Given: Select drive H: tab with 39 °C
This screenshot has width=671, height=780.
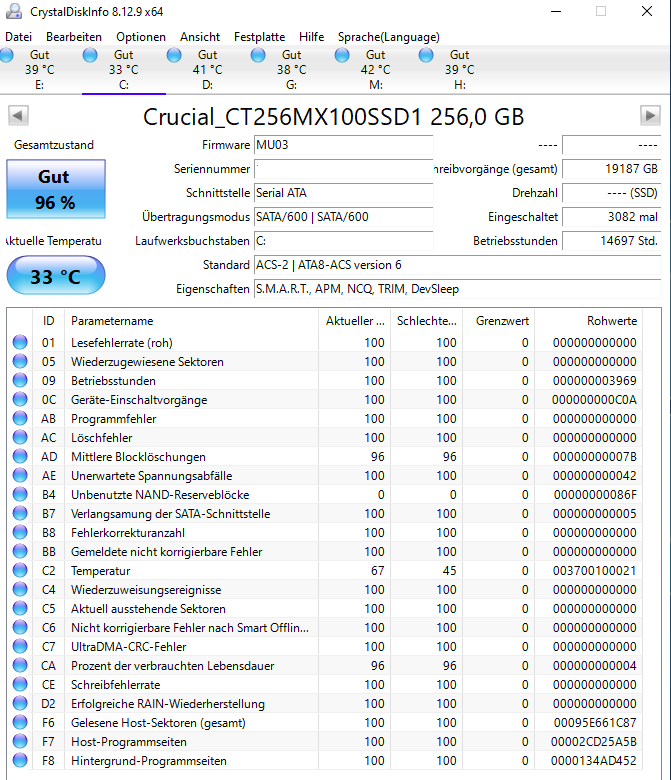Looking at the screenshot, I should pos(460,70).
